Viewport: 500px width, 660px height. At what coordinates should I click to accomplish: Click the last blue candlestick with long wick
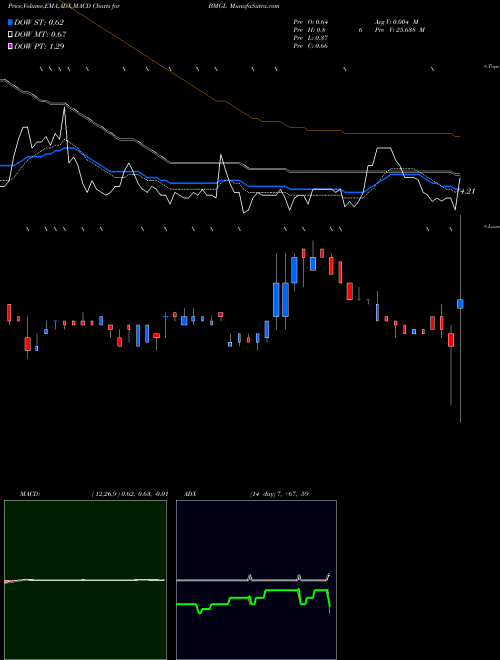pos(460,304)
